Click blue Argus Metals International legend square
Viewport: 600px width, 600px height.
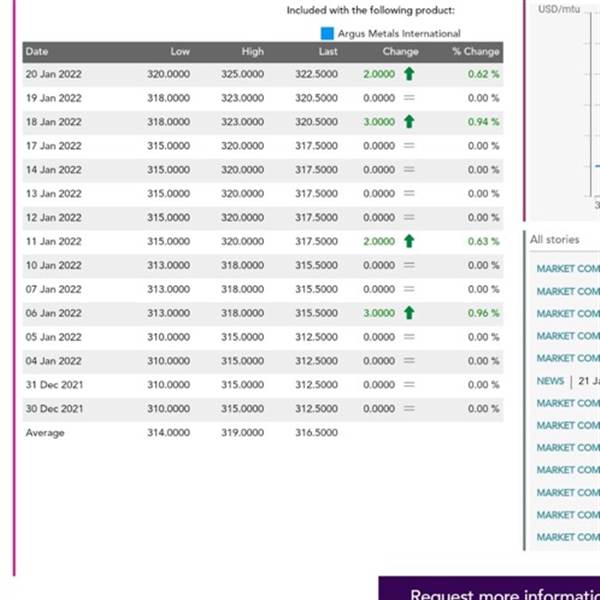tap(327, 33)
